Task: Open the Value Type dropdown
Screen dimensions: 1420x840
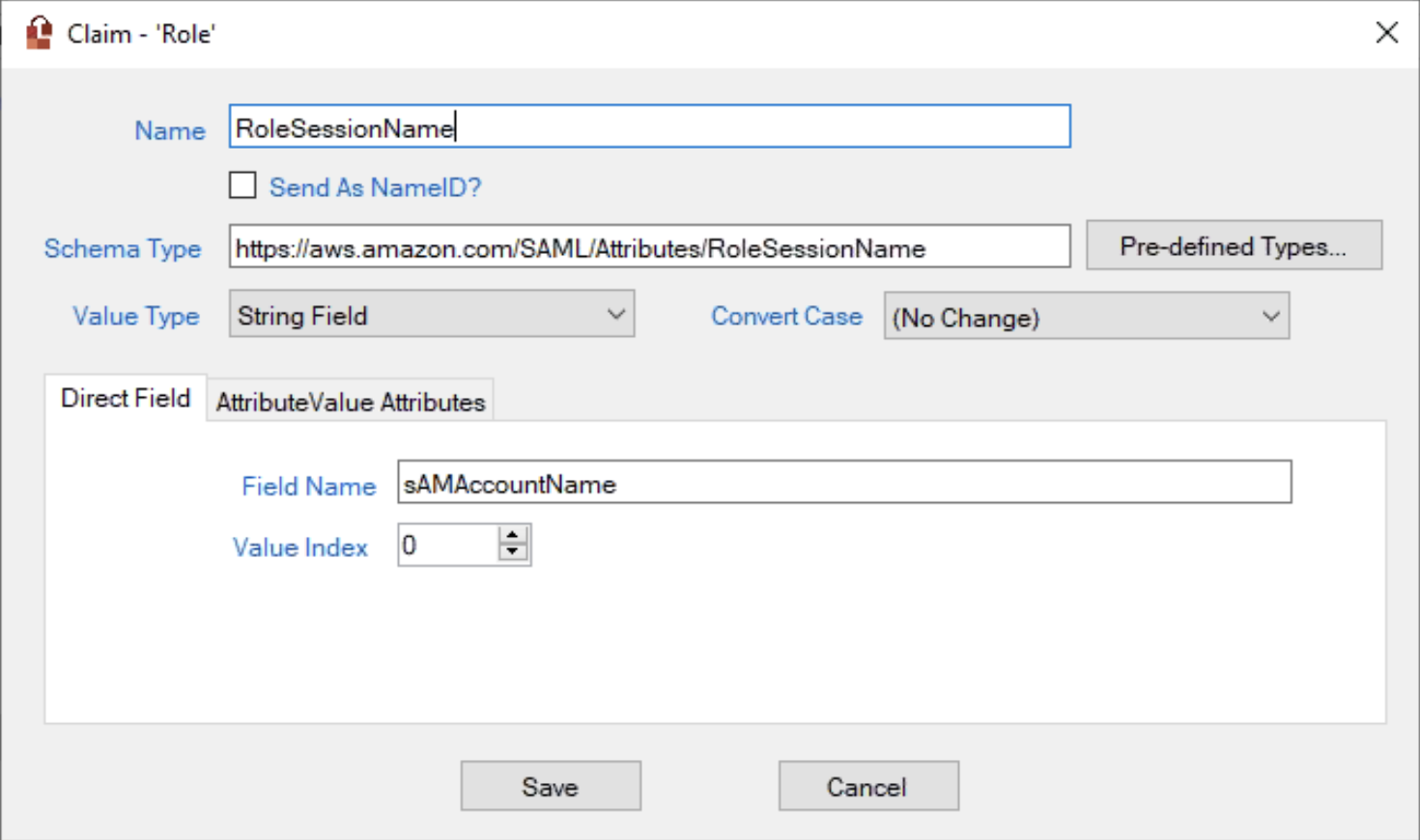Action: (430, 315)
